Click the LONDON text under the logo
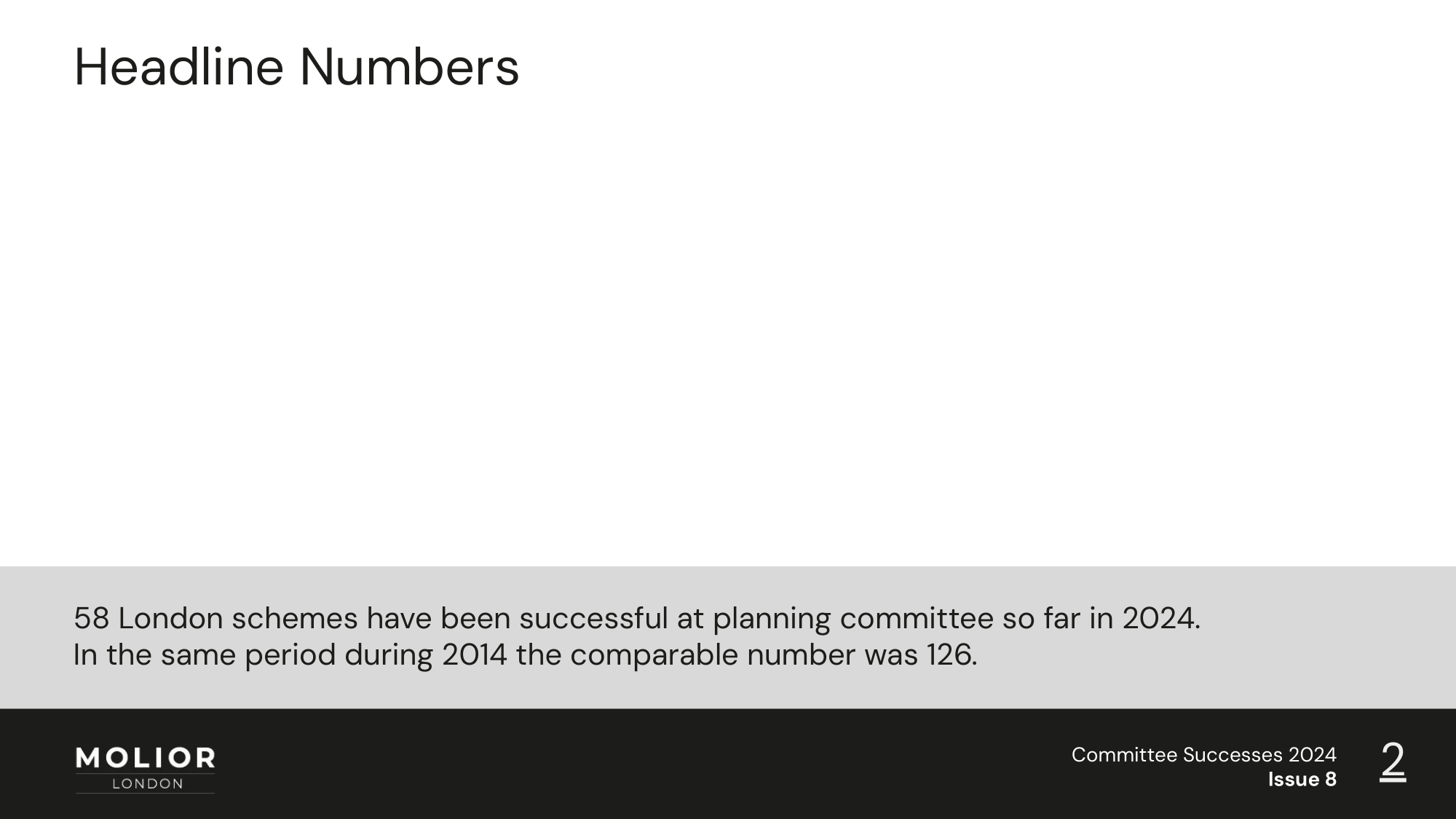Screen dimensions: 1456x819 tap(148, 784)
